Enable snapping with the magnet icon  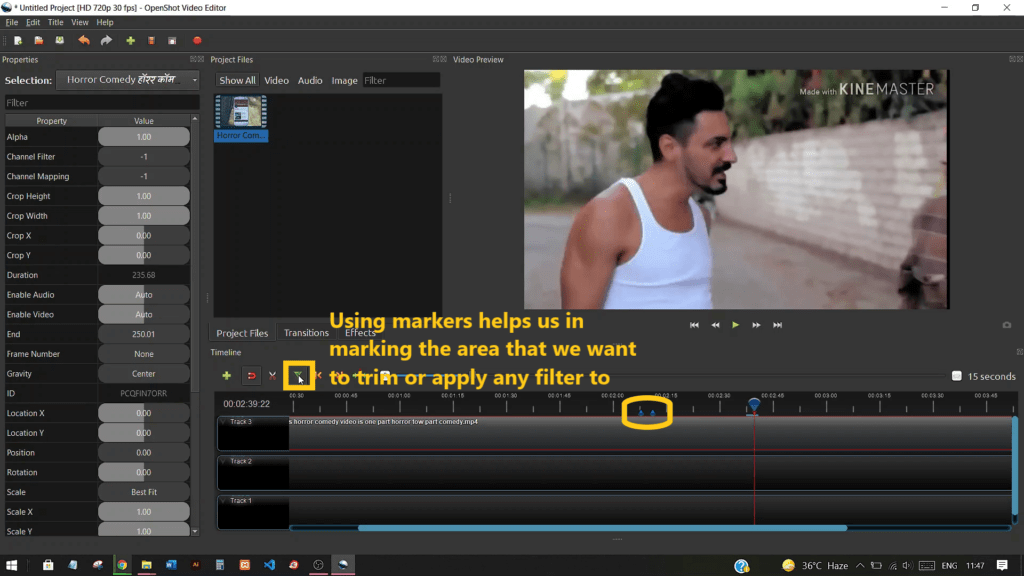tap(252, 375)
